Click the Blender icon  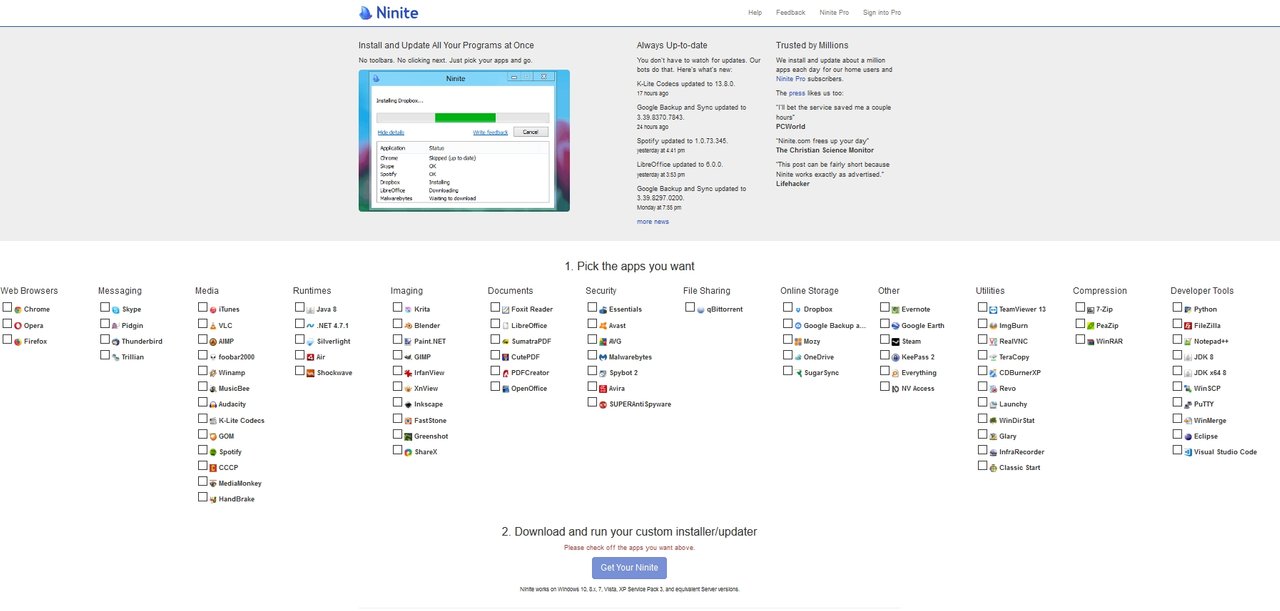click(x=408, y=326)
